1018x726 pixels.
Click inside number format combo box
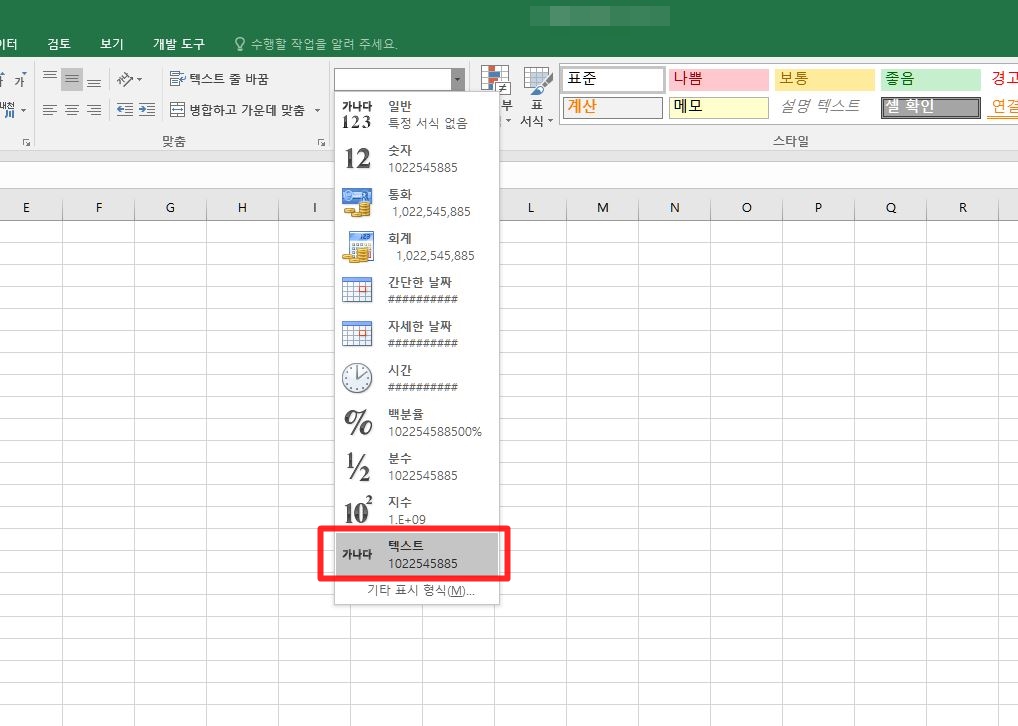(392, 79)
